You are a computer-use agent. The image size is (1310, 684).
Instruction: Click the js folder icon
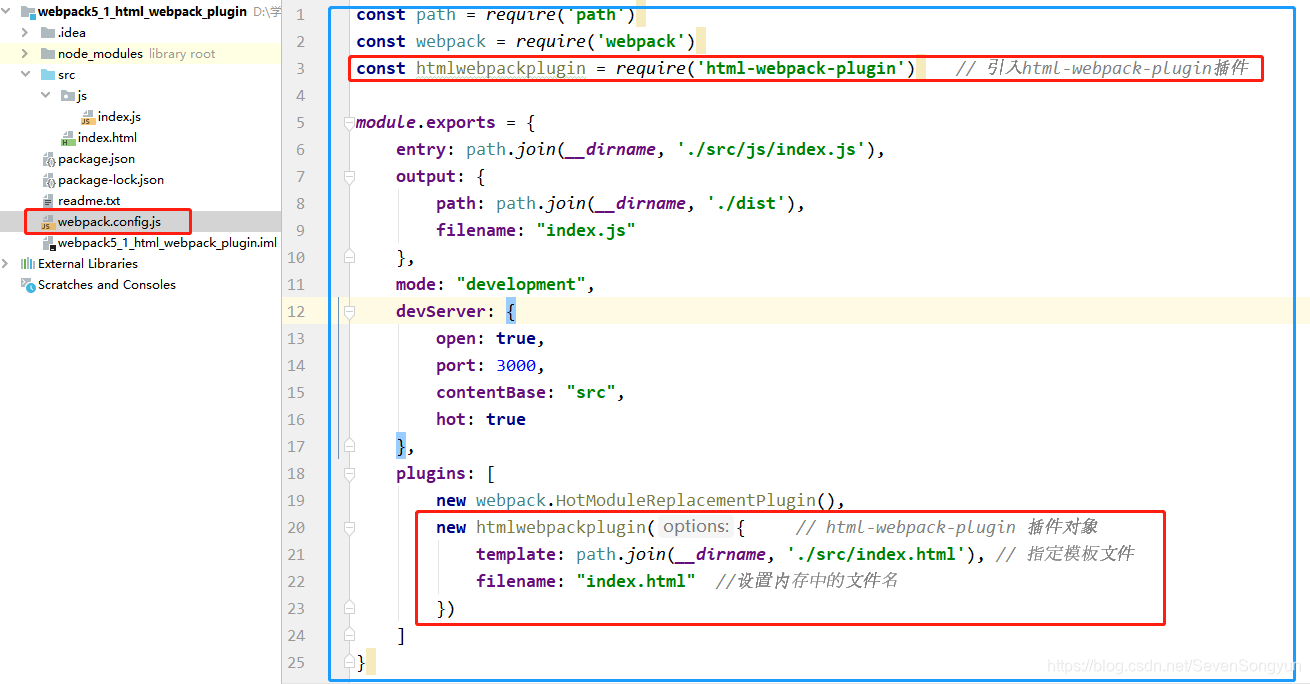click(68, 96)
